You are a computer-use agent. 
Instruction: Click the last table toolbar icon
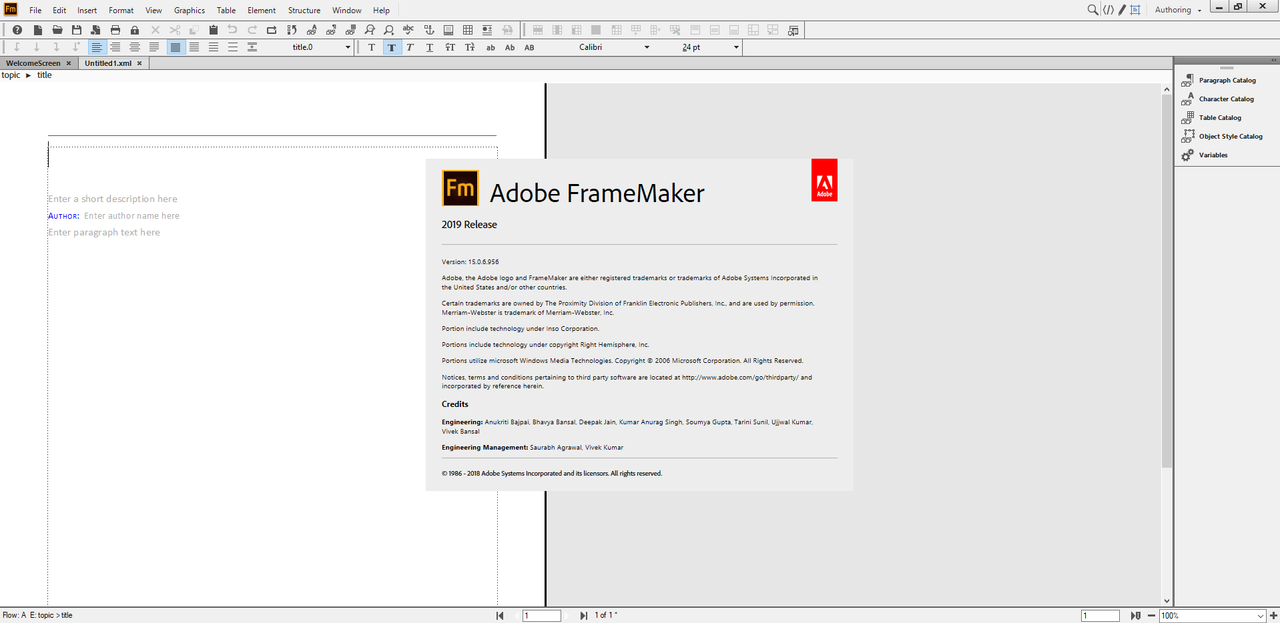pyautogui.click(x=793, y=30)
